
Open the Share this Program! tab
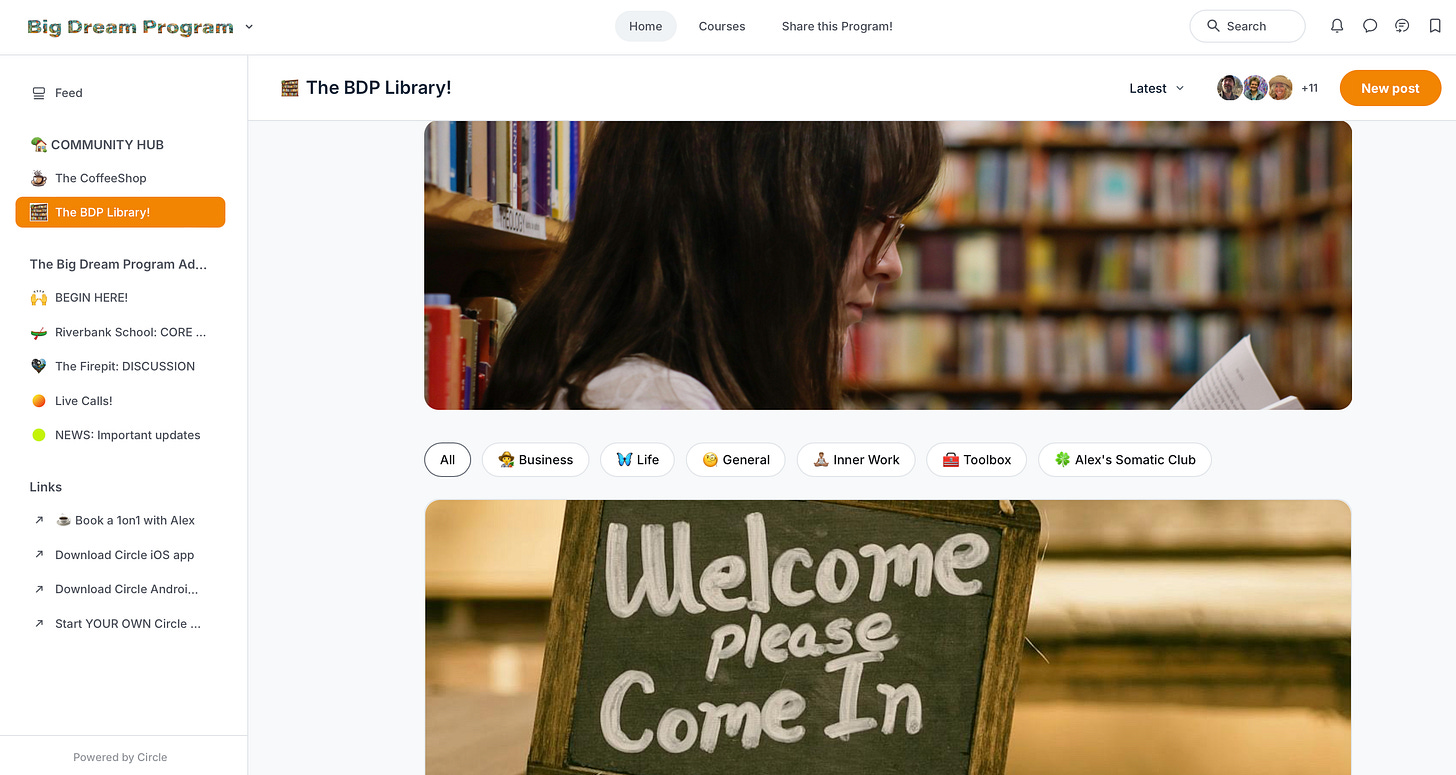837,26
